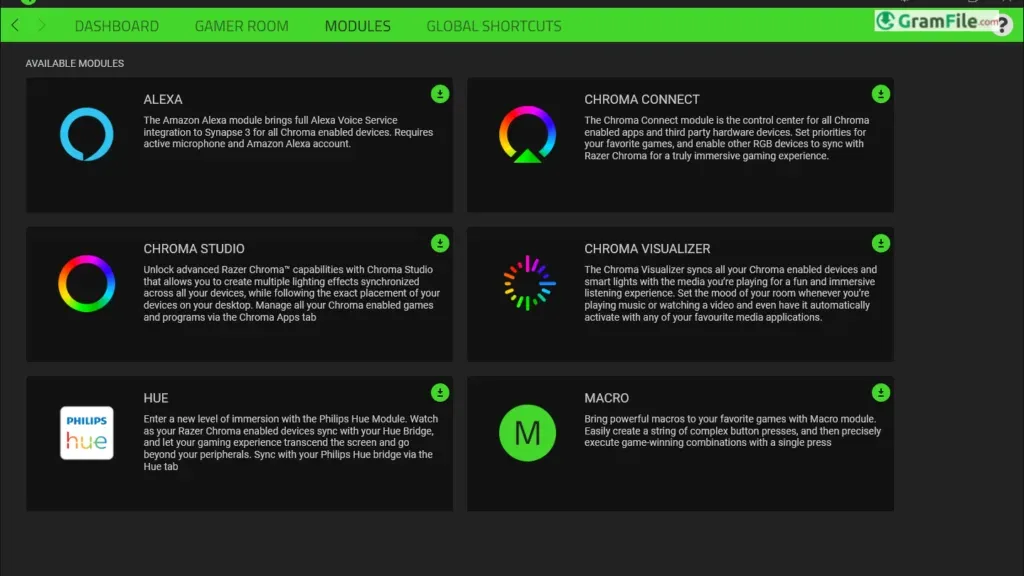The height and width of the screenshot is (576, 1024).
Task: Install Chroma Studio using its download icon
Action: click(x=440, y=243)
